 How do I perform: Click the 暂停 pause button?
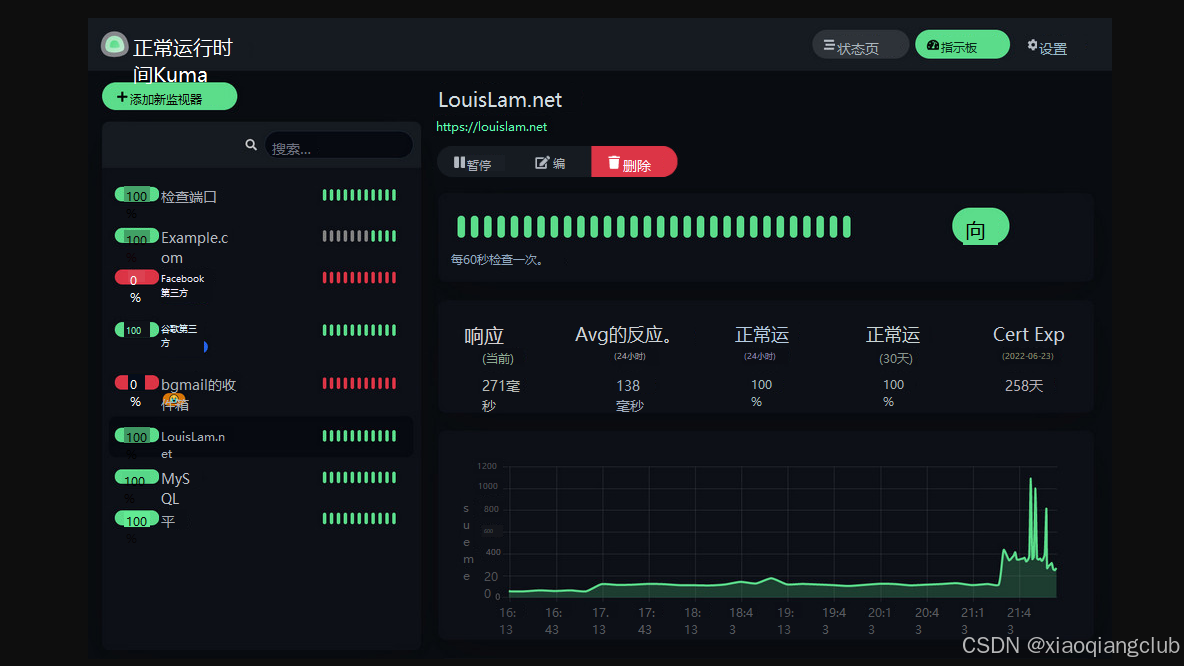[x=472, y=162]
